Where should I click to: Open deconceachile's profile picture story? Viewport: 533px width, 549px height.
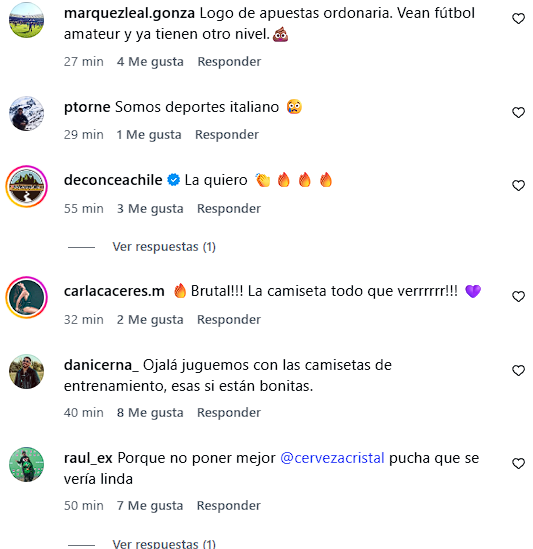pyautogui.click(x=27, y=186)
